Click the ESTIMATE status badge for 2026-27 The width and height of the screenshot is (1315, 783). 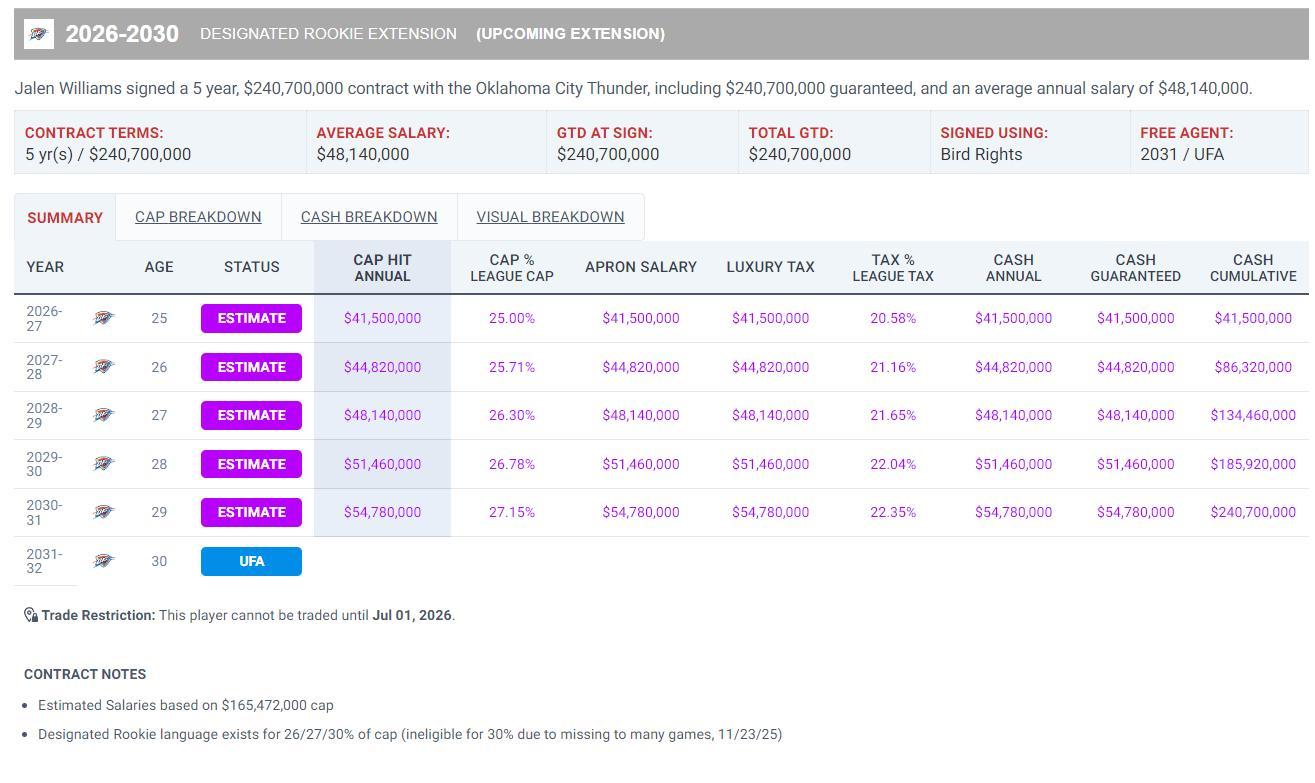(x=251, y=318)
